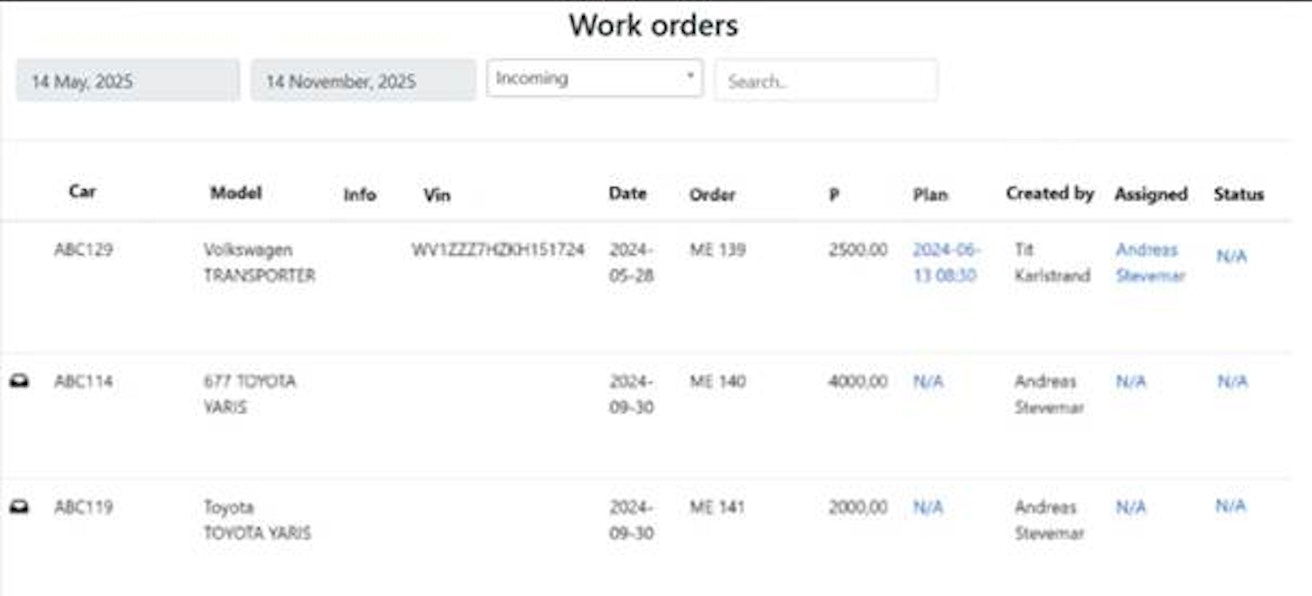Sort by the Date column header
The image size is (1312, 596).
click(626, 193)
